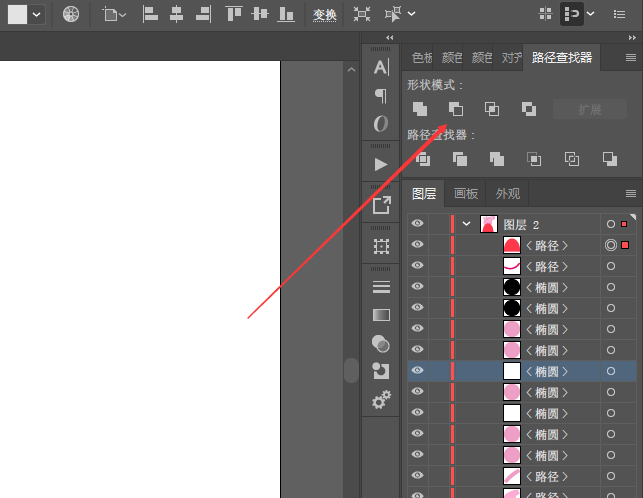Click the Unite shape mode icon
The height and width of the screenshot is (498, 643).
420,109
